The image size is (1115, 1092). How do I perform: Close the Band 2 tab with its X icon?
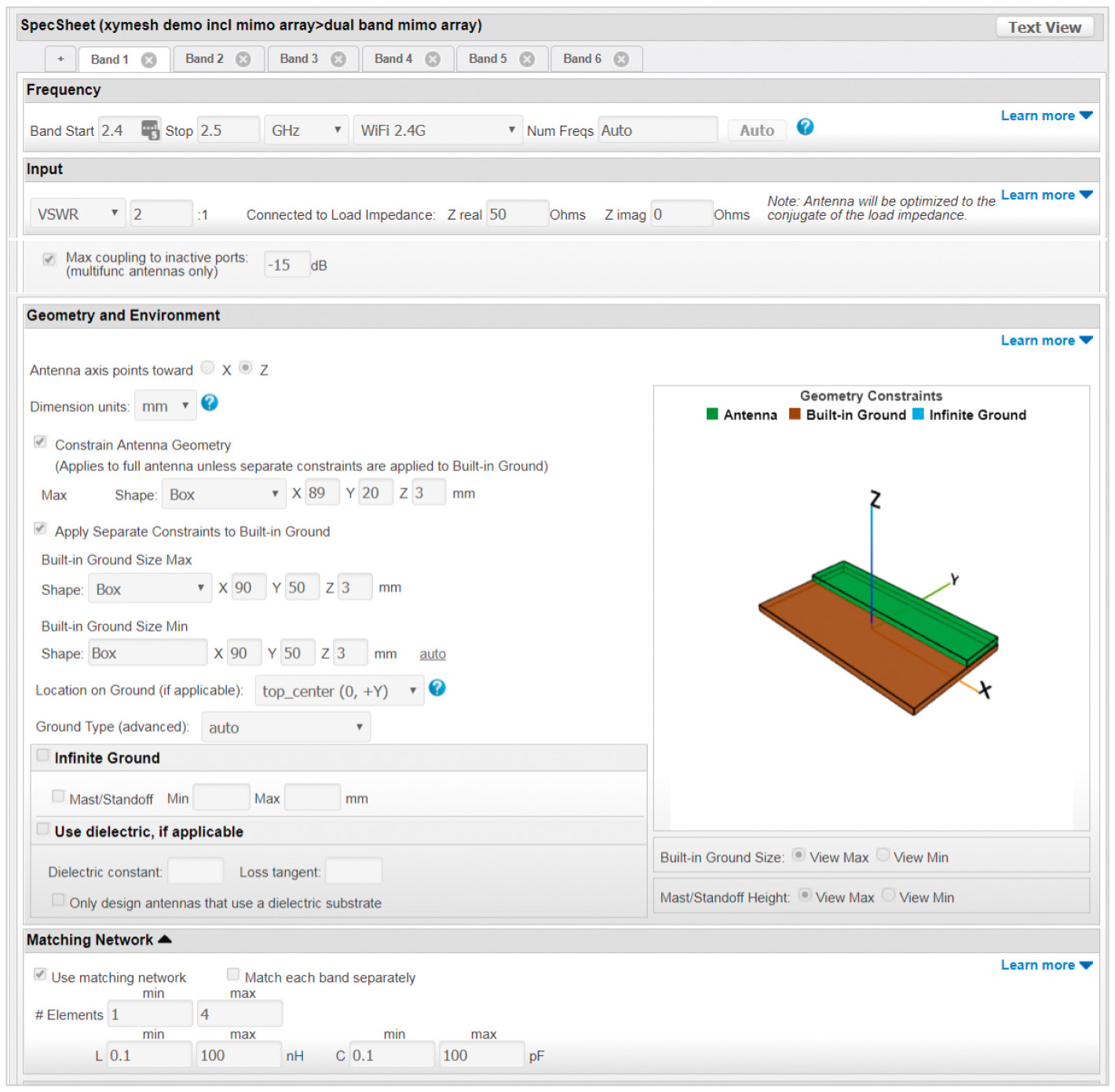(x=243, y=60)
